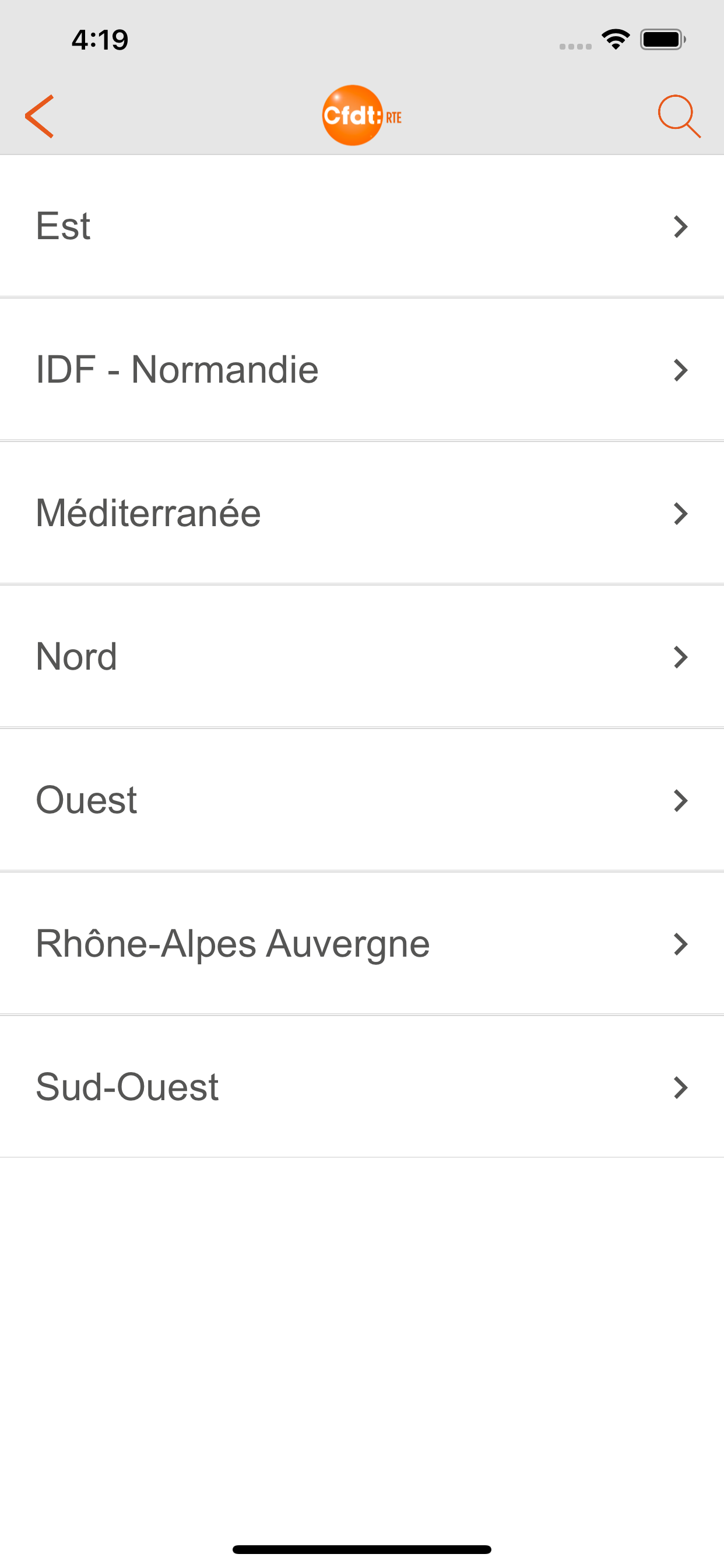Tap the Cfdt RTE logo

361,116
